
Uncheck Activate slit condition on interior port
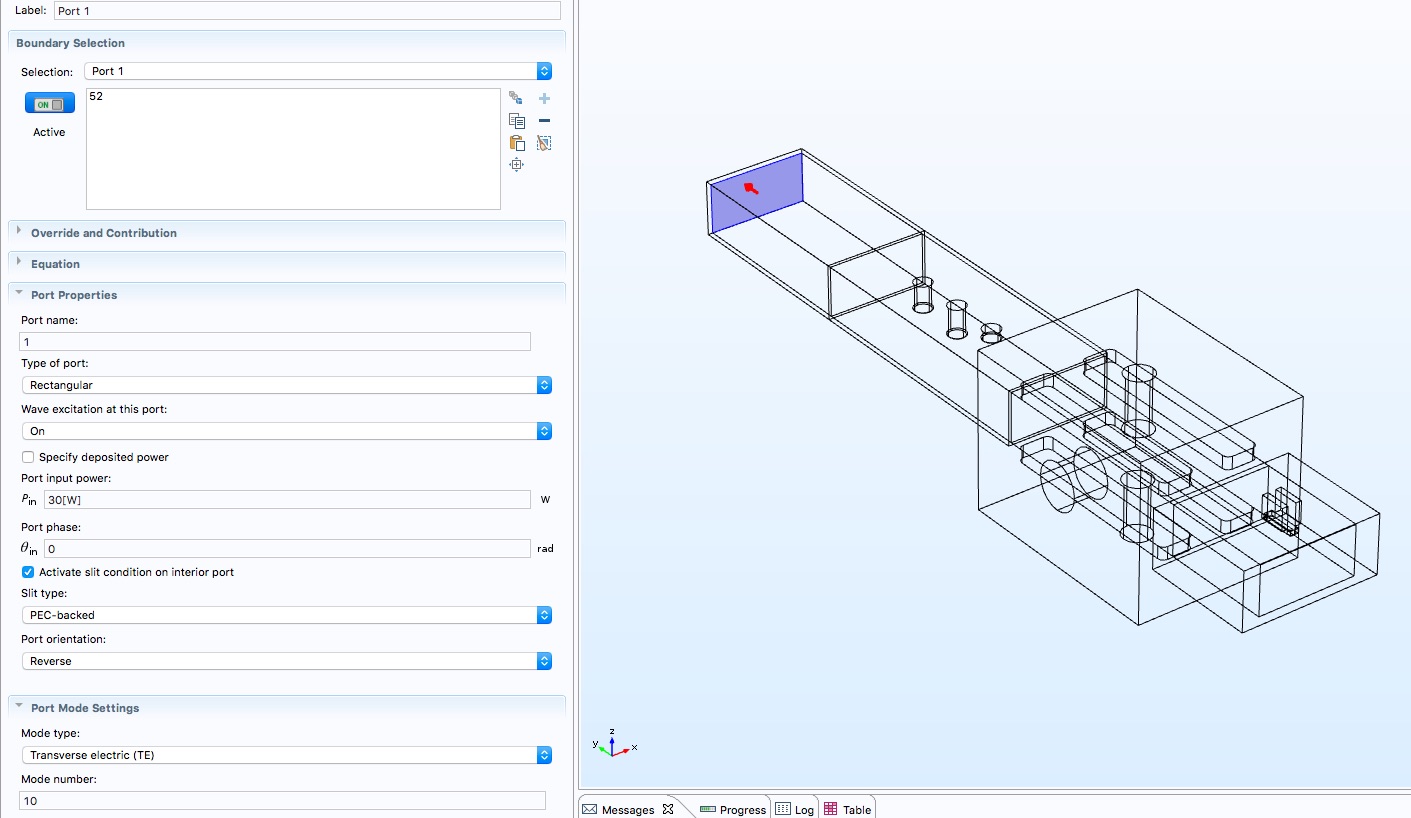click(28, 572)
